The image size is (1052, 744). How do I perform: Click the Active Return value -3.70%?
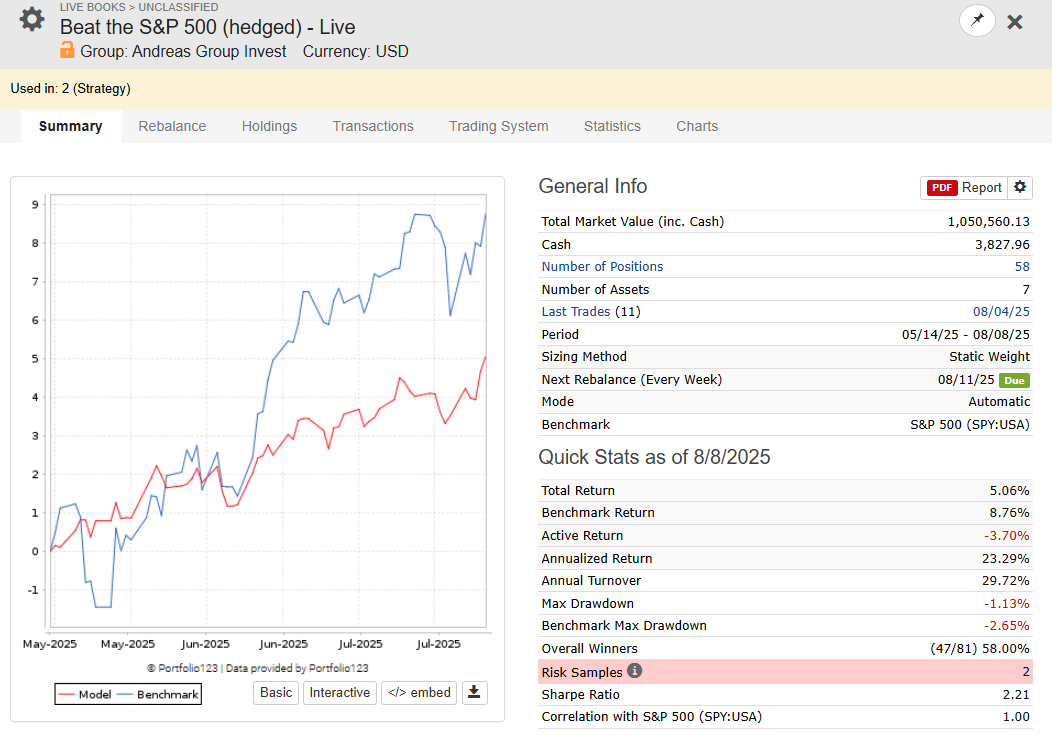(x=1006, y=536)
